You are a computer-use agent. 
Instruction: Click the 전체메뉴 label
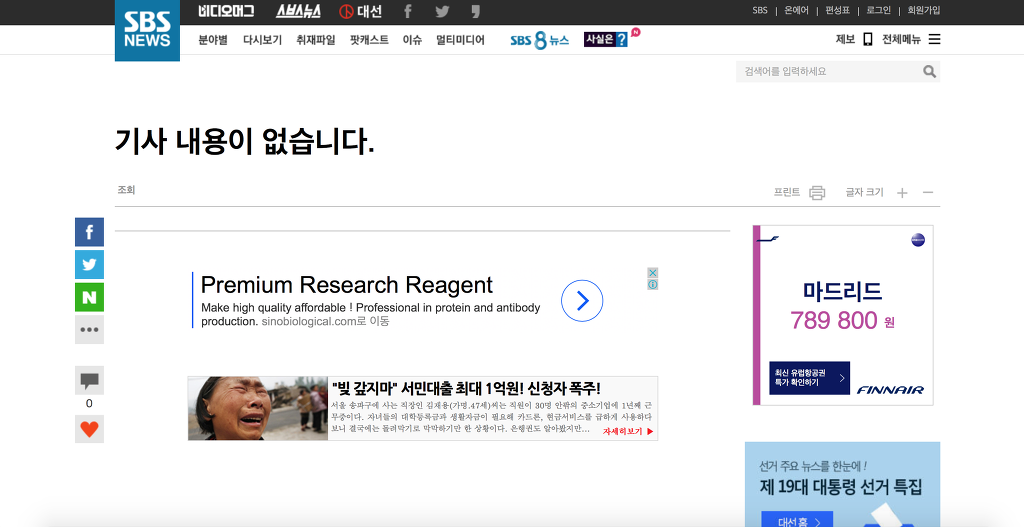(x=901, y=39)
